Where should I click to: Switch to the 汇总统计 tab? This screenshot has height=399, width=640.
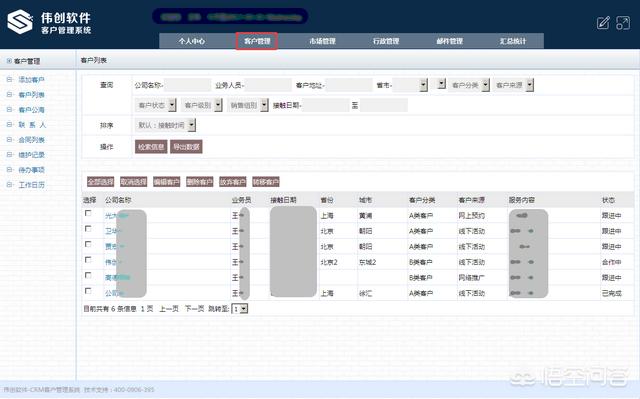pyautogui.click(x=513, y=41)
